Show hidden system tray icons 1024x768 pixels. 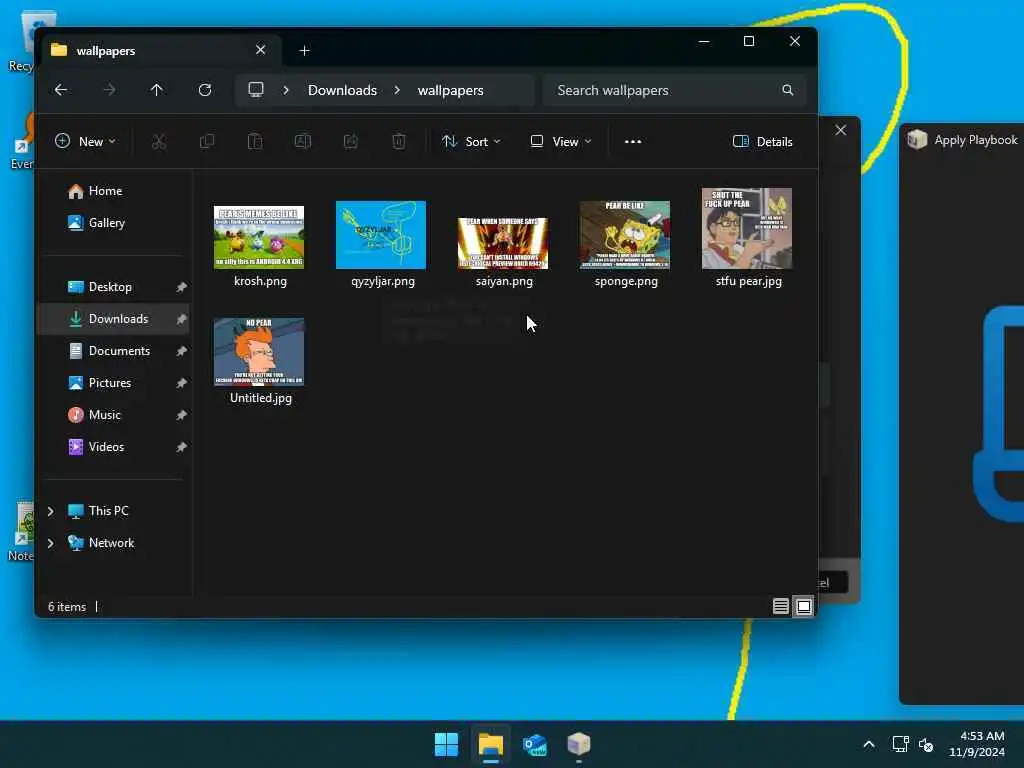869,744
